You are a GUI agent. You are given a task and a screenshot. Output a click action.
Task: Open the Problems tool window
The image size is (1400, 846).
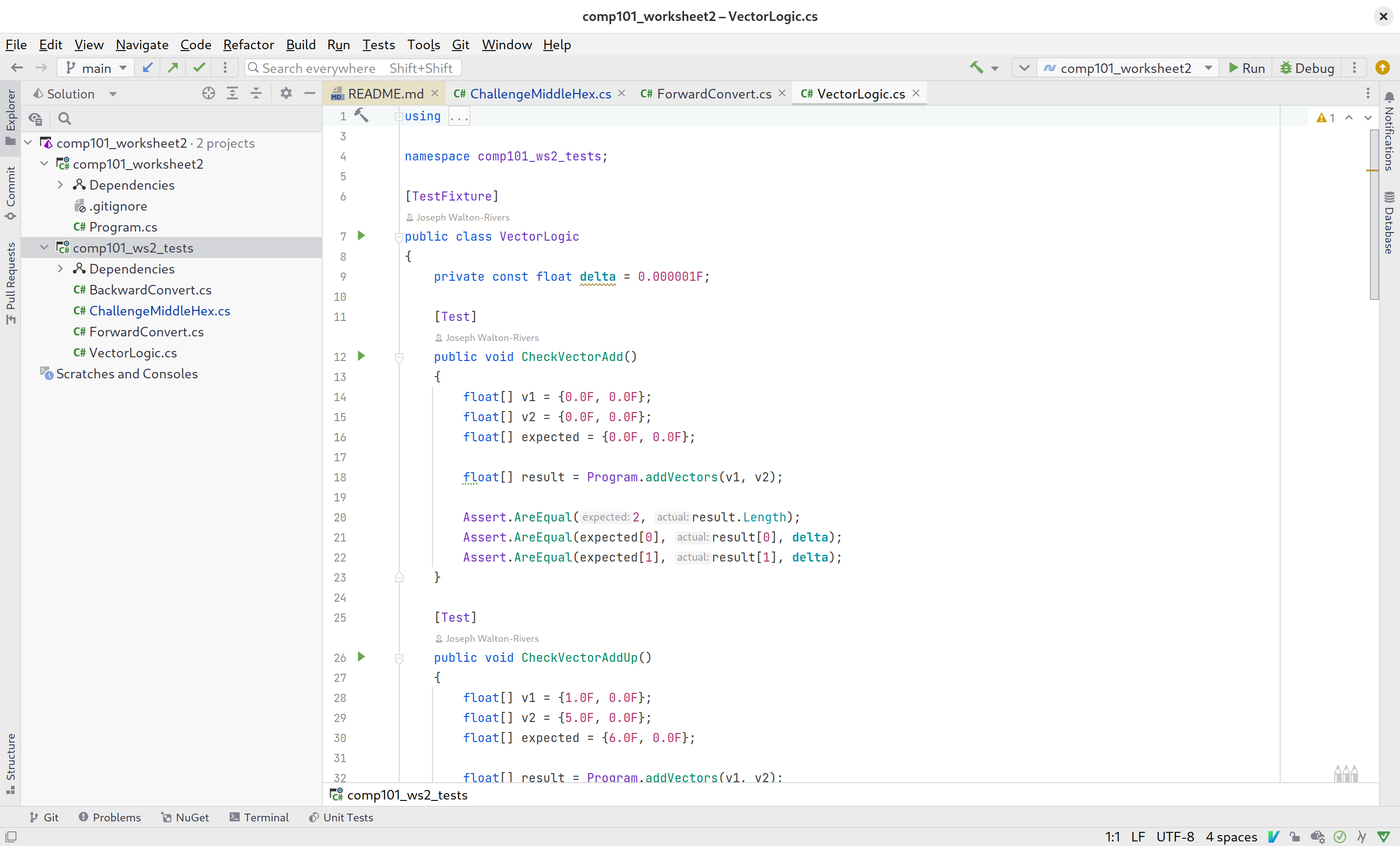coord(110,817)
